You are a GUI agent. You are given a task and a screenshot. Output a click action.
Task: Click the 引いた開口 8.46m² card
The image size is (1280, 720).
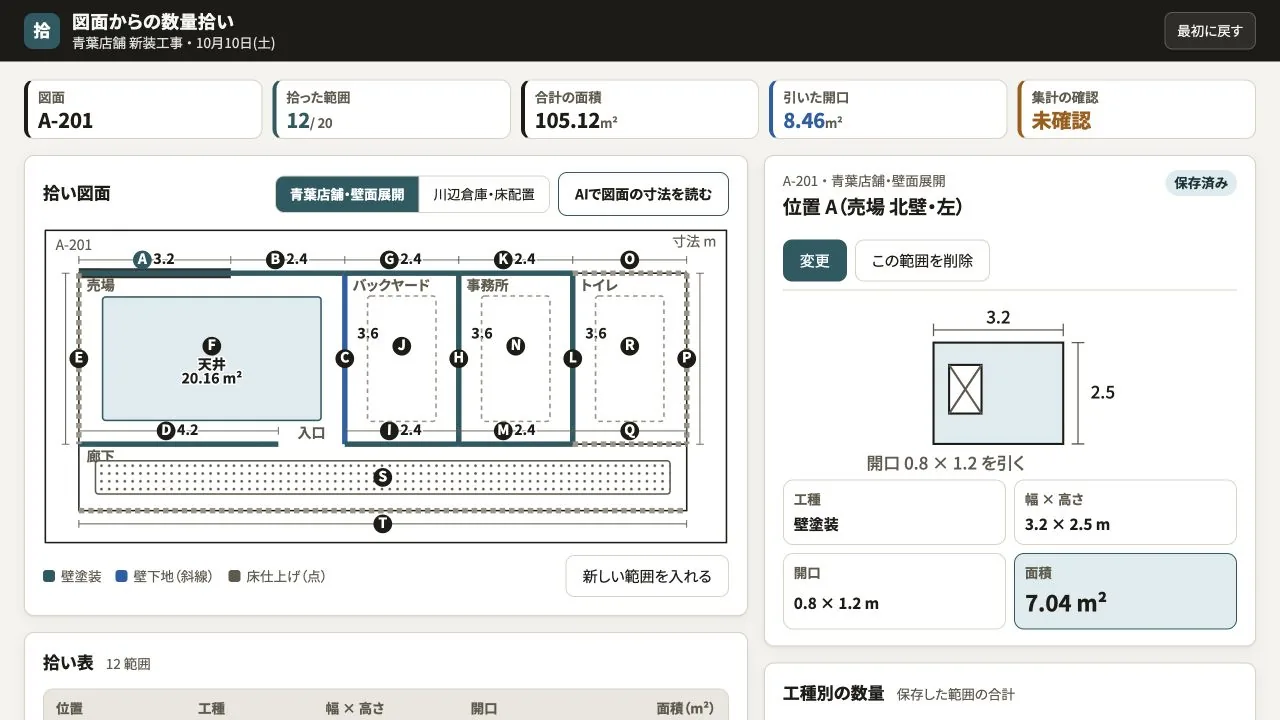888,110
